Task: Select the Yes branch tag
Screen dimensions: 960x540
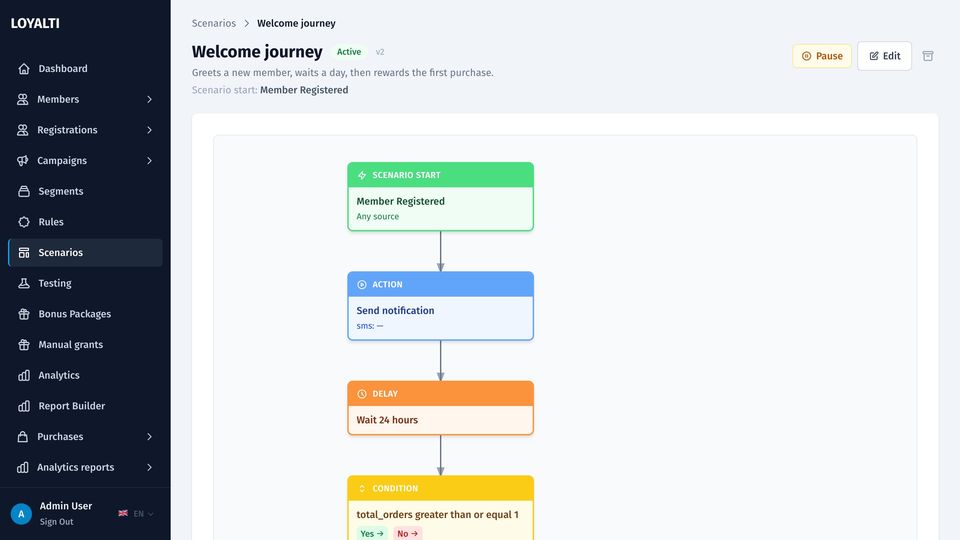Action: pyautogui.click(x=372, y=533)
